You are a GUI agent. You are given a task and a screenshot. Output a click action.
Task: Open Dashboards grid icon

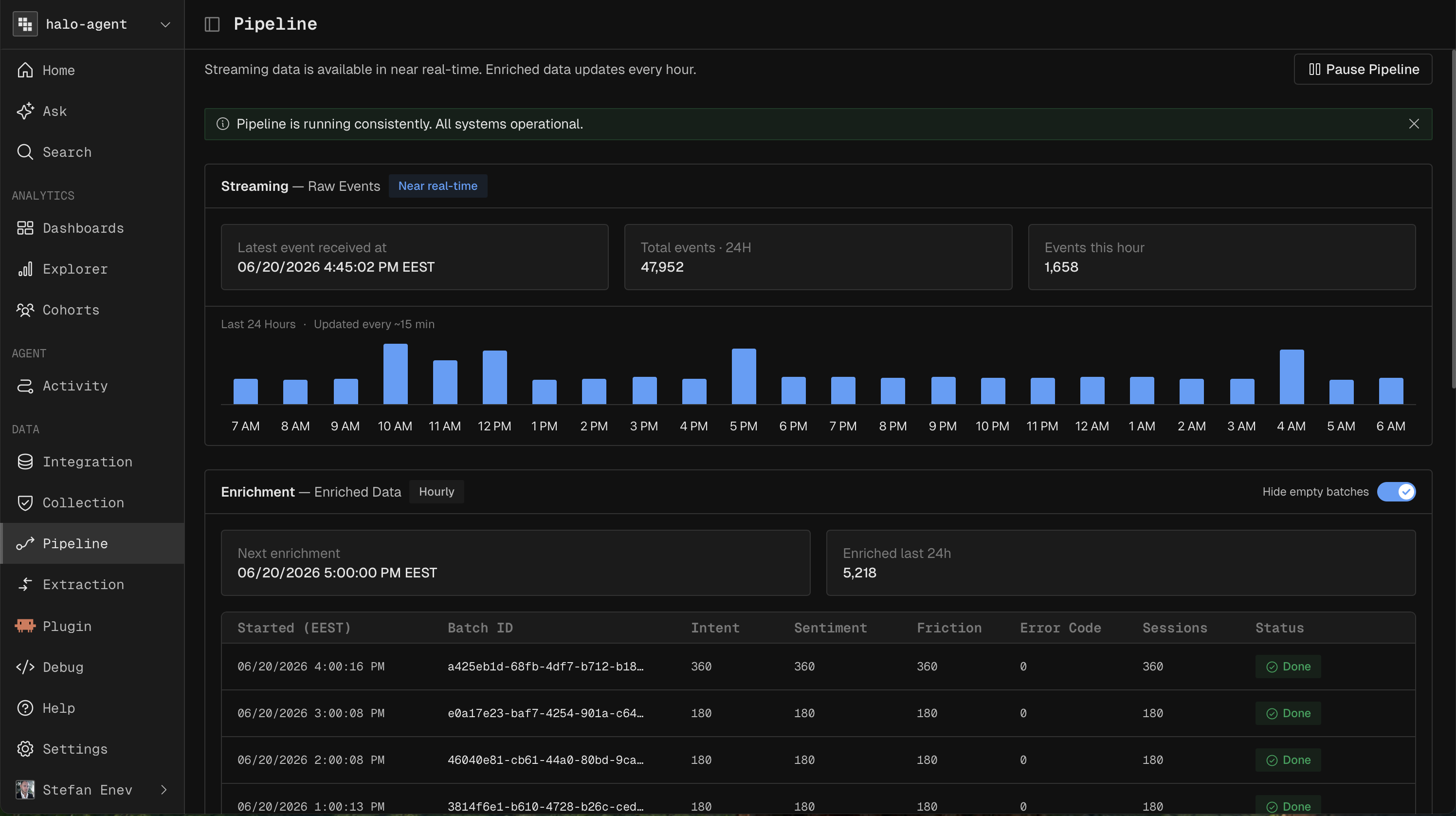tap(25, 228)
